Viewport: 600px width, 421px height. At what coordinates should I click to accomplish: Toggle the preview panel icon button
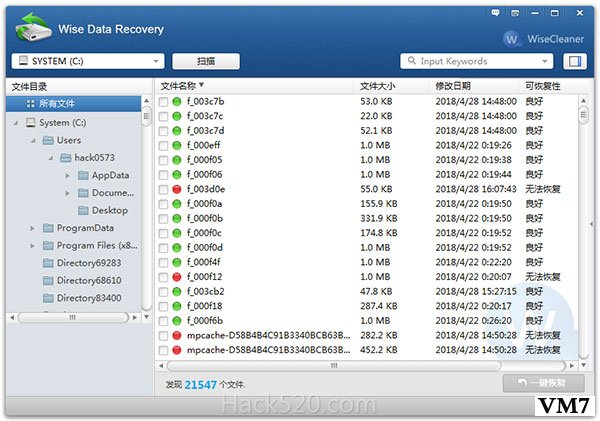[x=575, y=61]
